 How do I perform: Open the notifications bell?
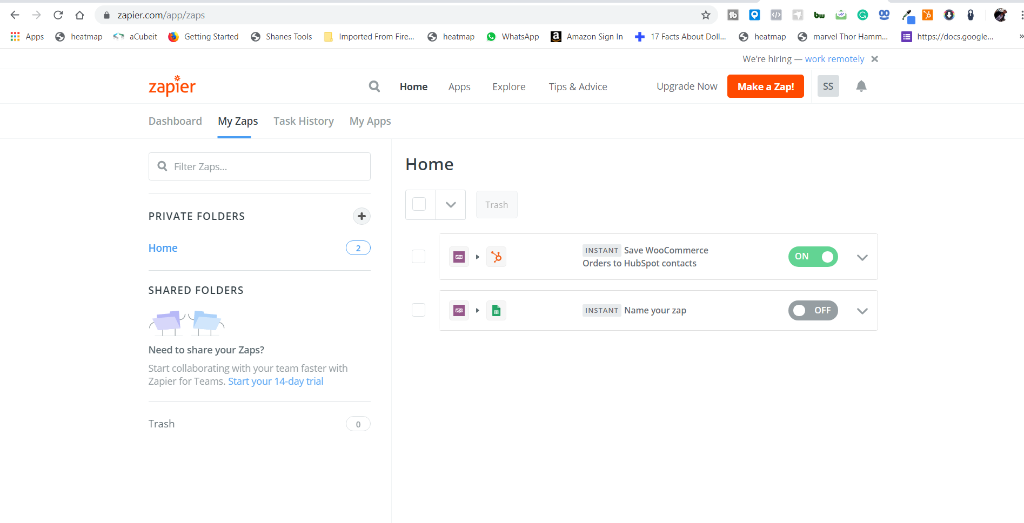point(861,86)
